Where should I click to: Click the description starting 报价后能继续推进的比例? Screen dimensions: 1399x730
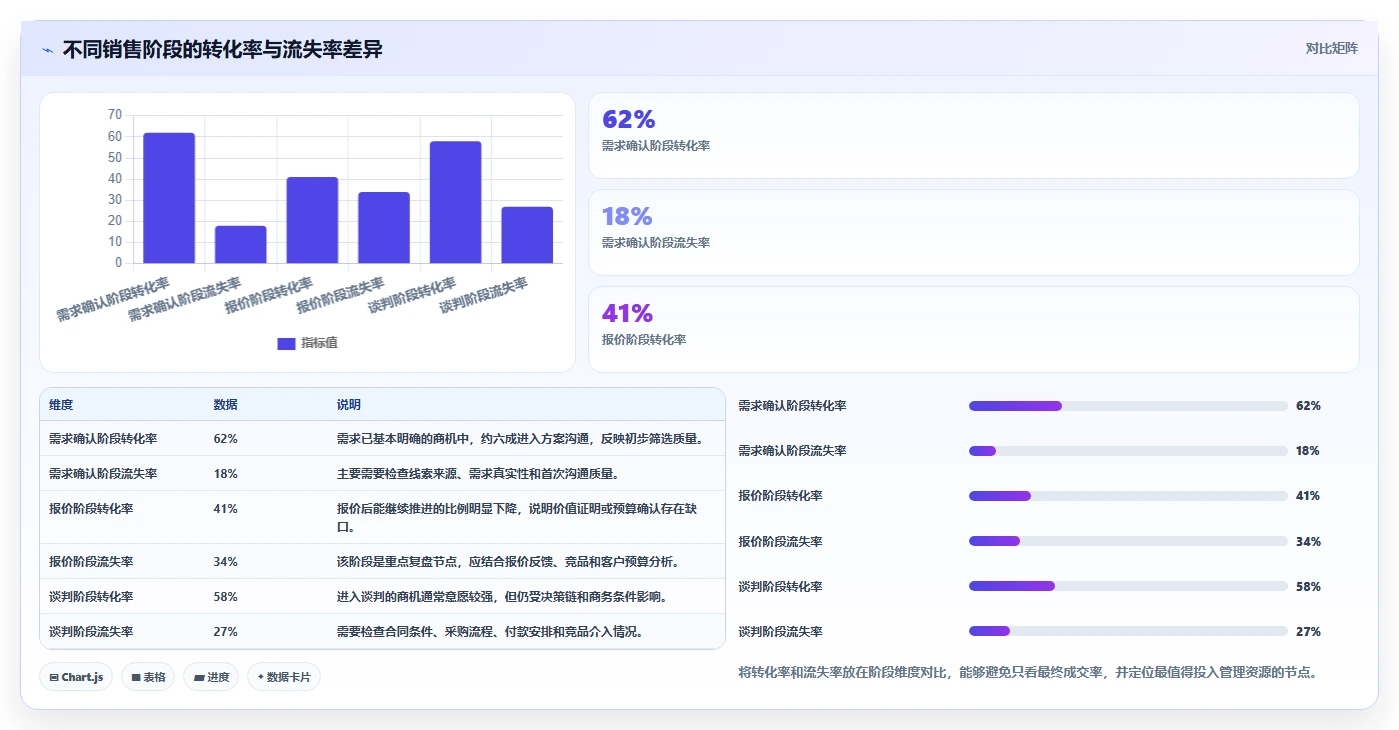pyautogui.click(x=517, y=517)
